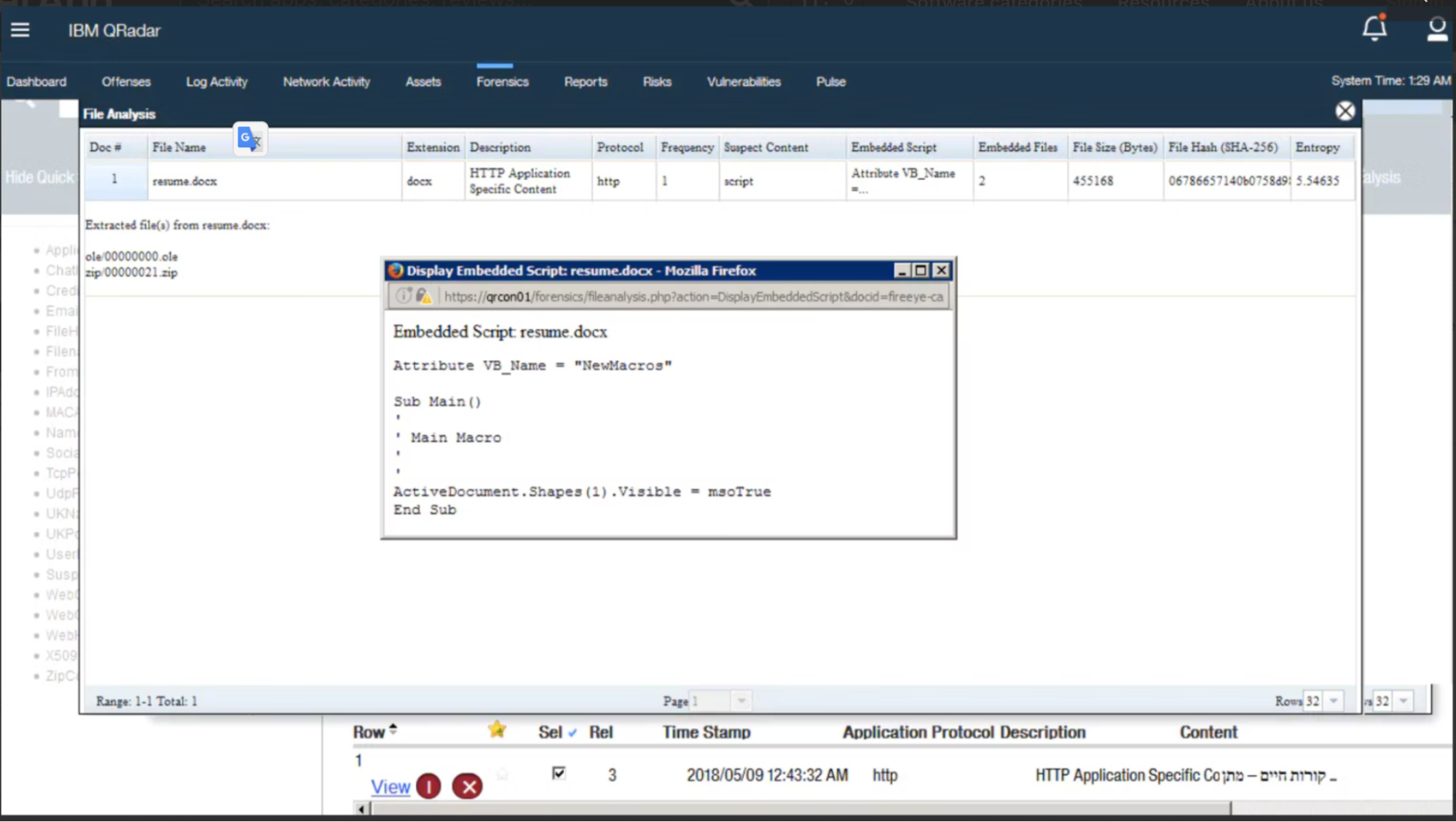Open the notifications bell icon
Viewport: 1456px width, 822px height.
[x=1374, y=29]
